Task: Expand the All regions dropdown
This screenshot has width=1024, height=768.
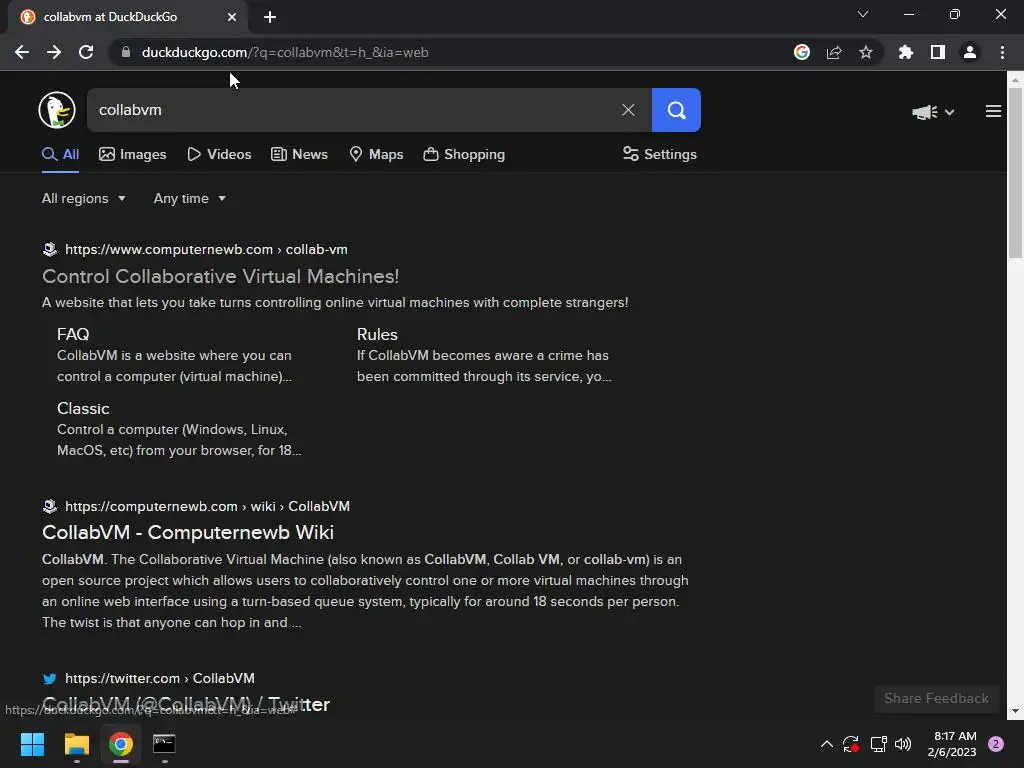Action: pos(84,199)
